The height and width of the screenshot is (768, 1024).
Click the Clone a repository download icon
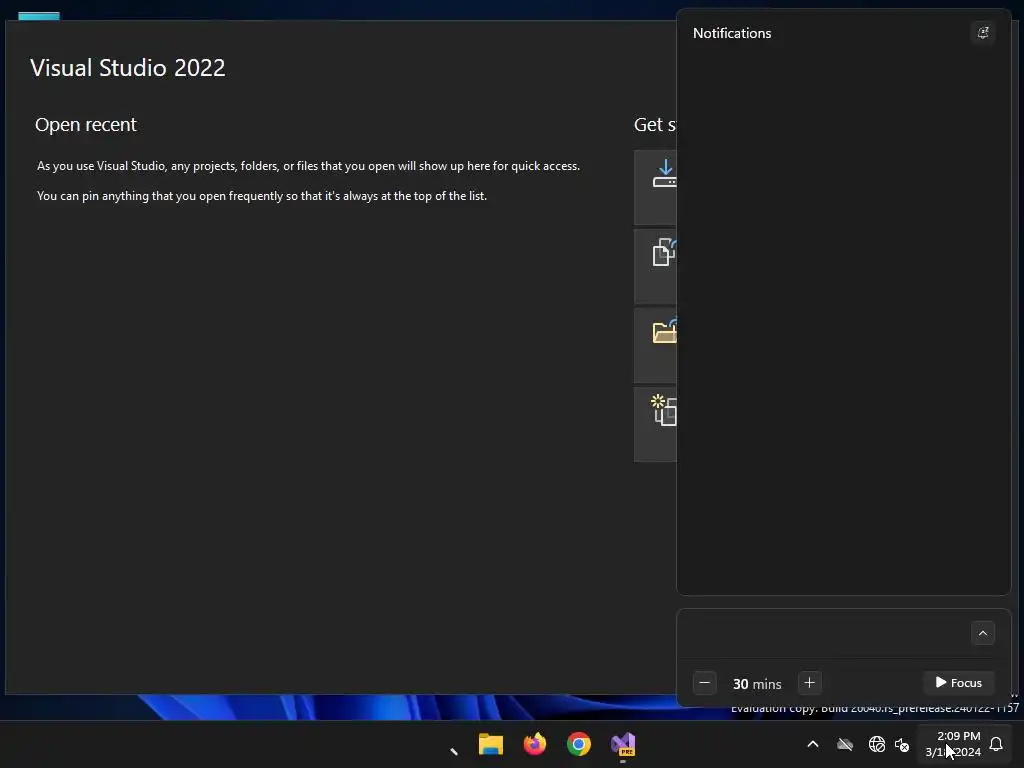coord(664,174)
